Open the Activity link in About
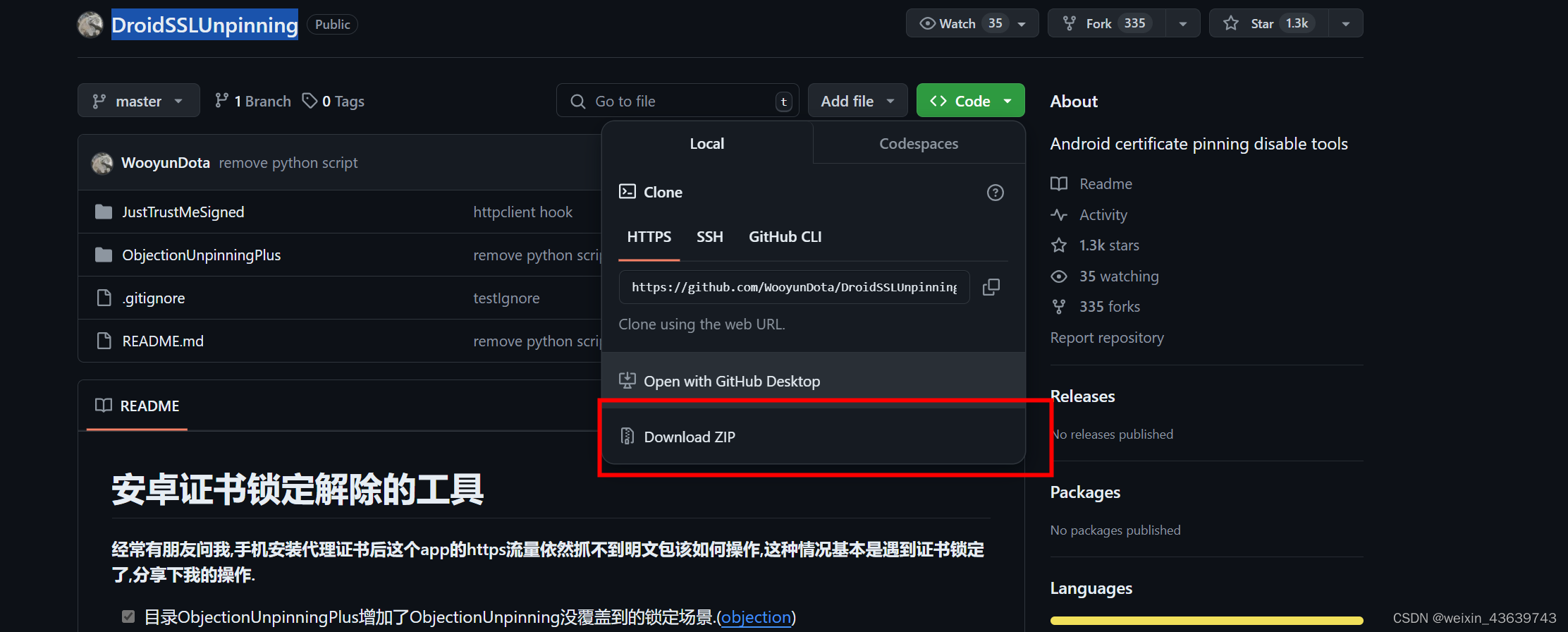The image size is (1568, 632). pyautogui.click(x=1103, y=214)
